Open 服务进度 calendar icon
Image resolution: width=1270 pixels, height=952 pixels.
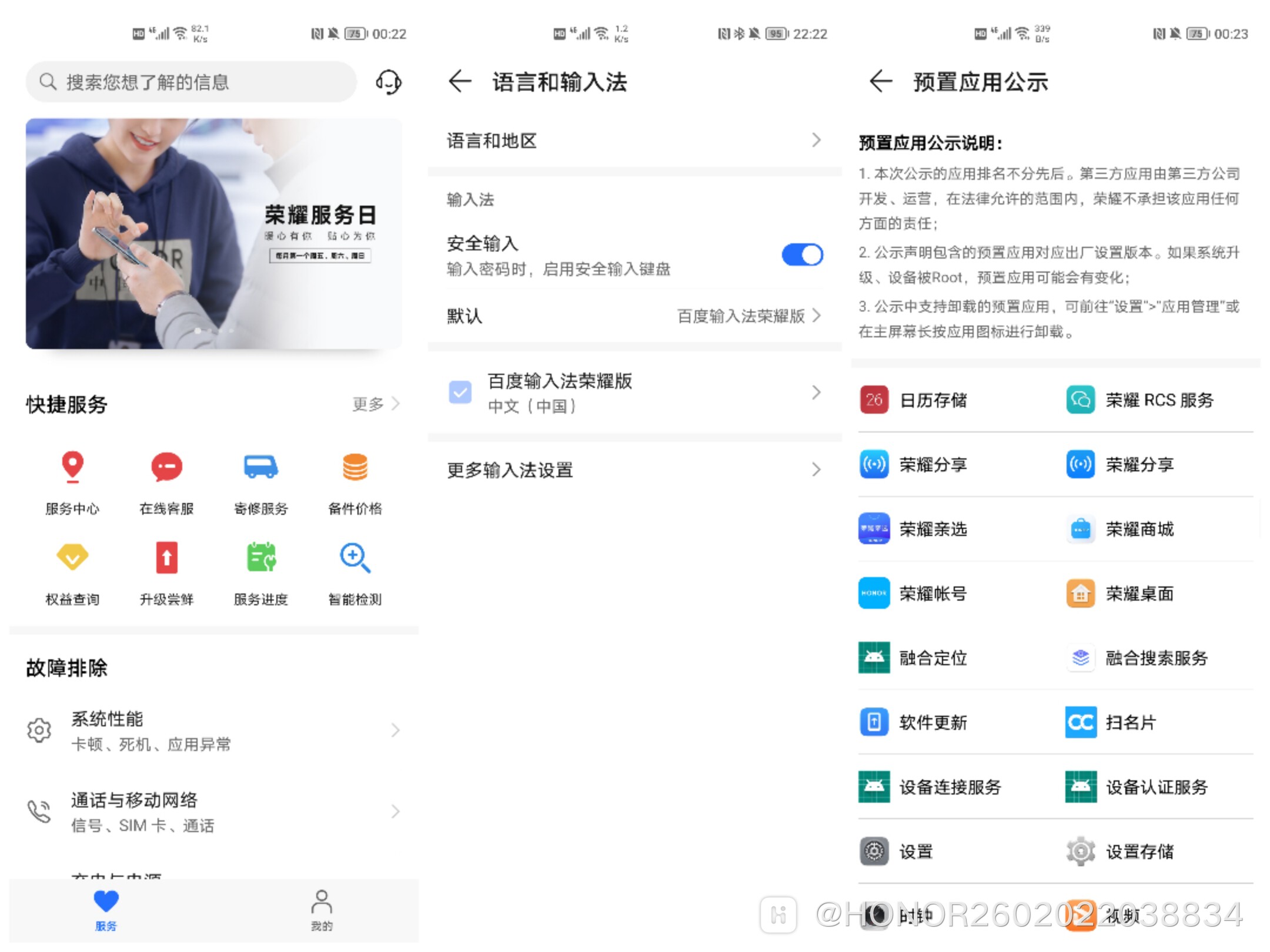click(x=261, y=557)
